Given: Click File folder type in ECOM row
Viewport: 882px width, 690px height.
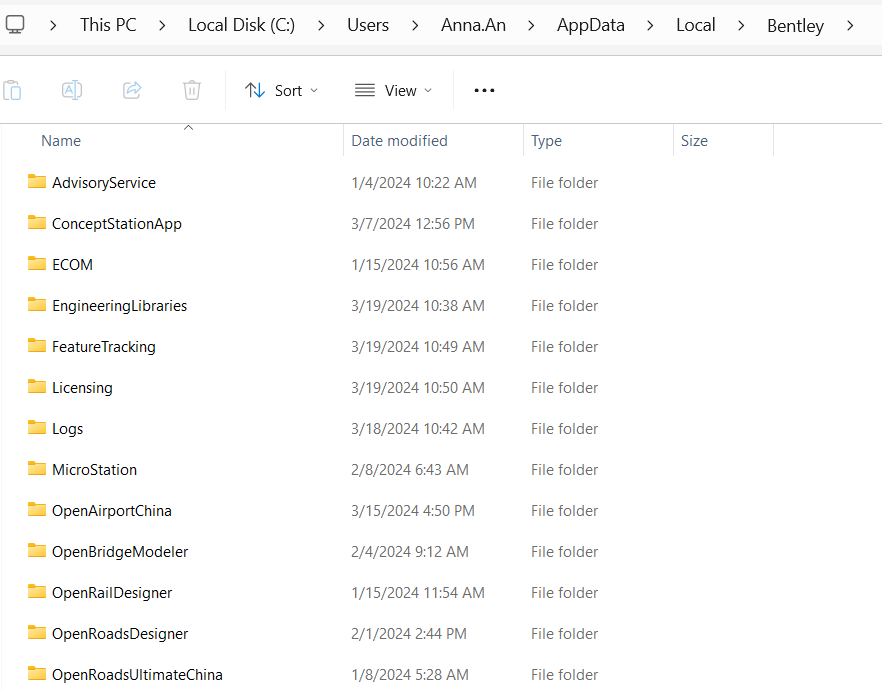Looking at the screenshot, I should [564, 265].
